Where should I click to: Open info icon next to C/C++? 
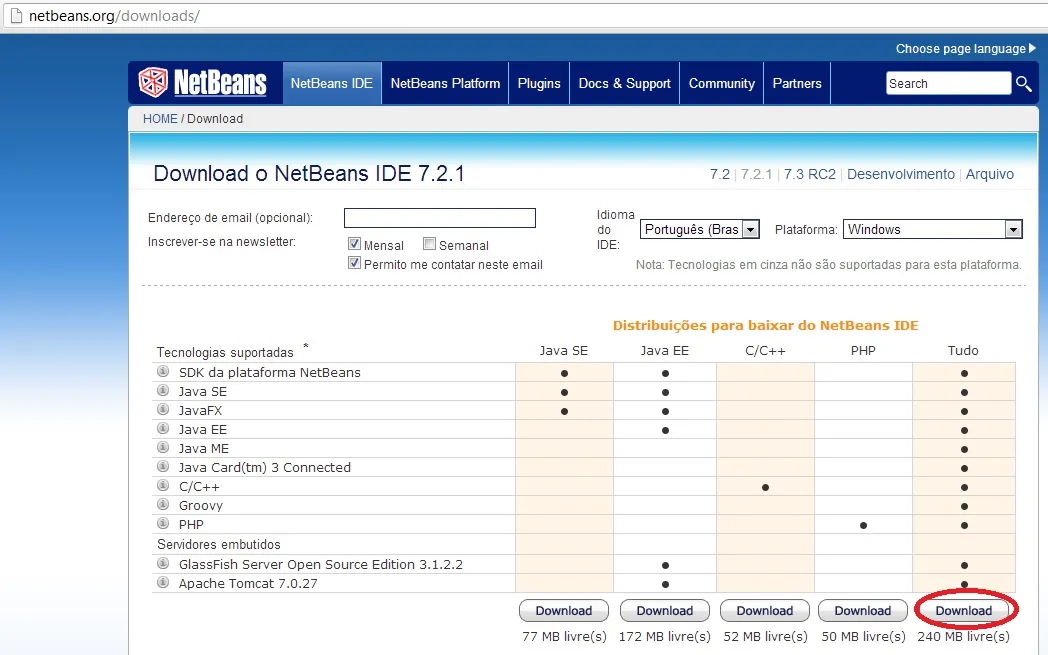click(x=163, y=486)
